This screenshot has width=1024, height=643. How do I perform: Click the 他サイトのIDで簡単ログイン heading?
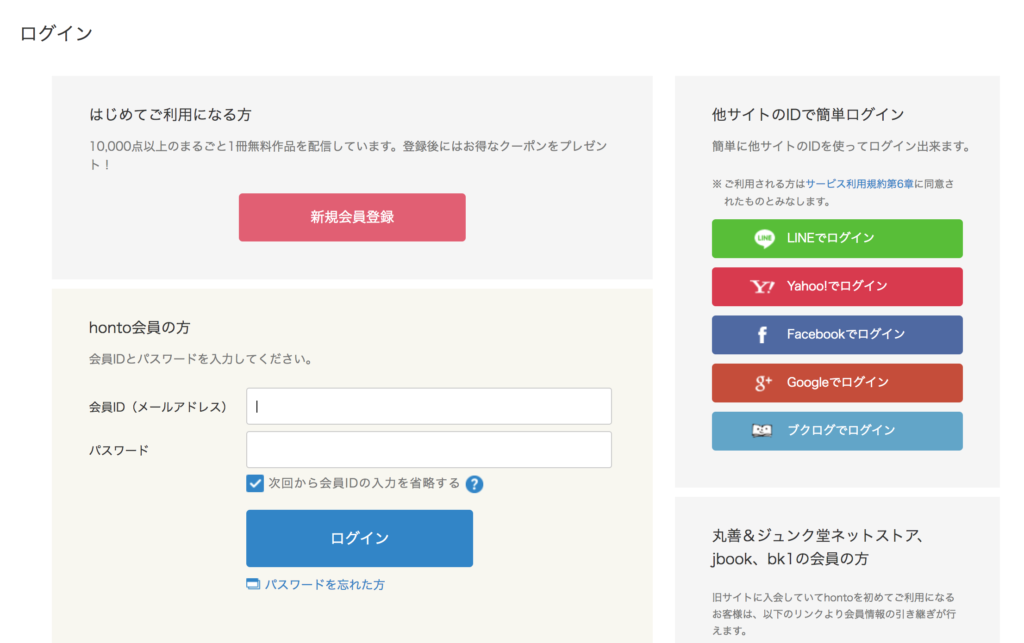808,115
